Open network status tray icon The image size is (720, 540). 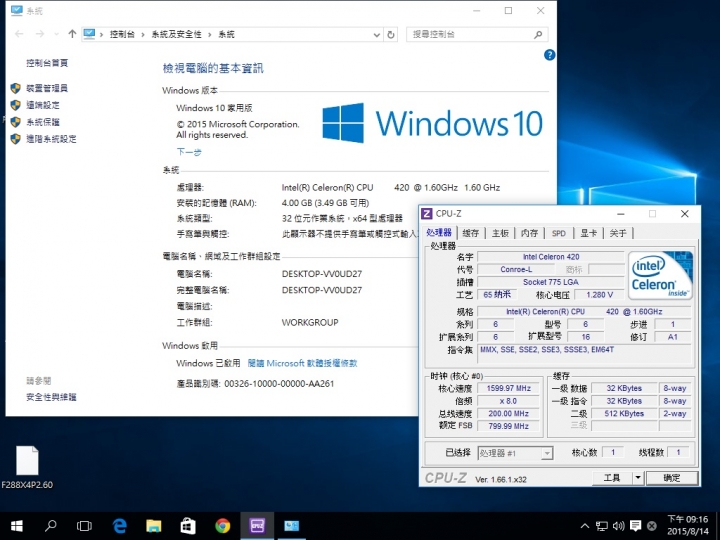[602, 526]
